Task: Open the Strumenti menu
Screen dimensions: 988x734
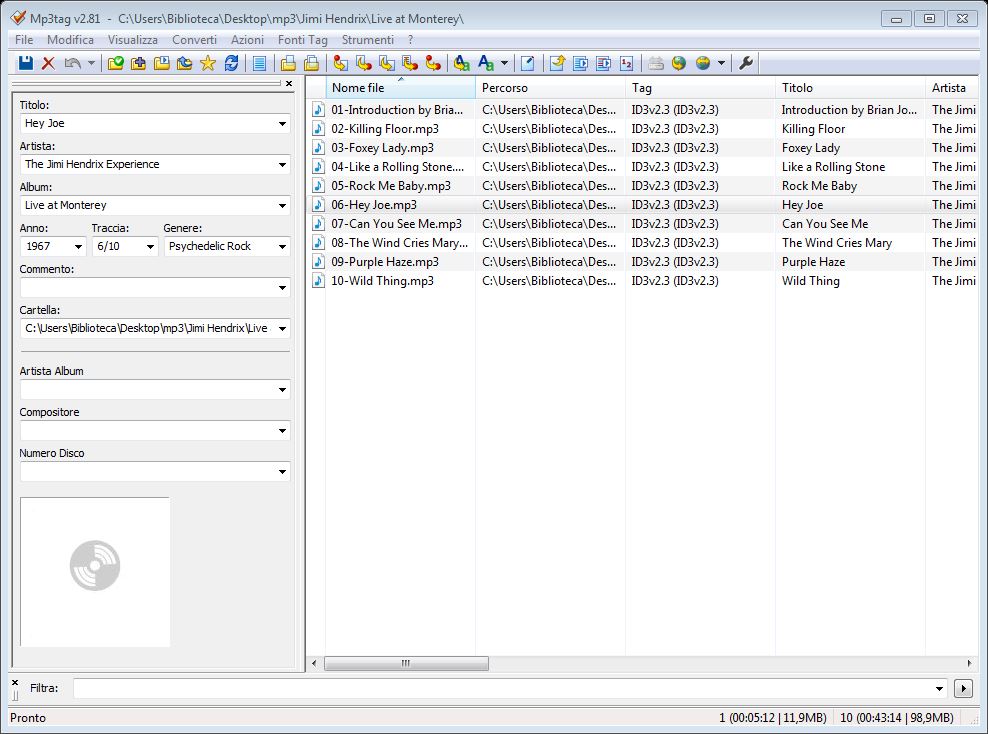Action: tap(368, 40)
